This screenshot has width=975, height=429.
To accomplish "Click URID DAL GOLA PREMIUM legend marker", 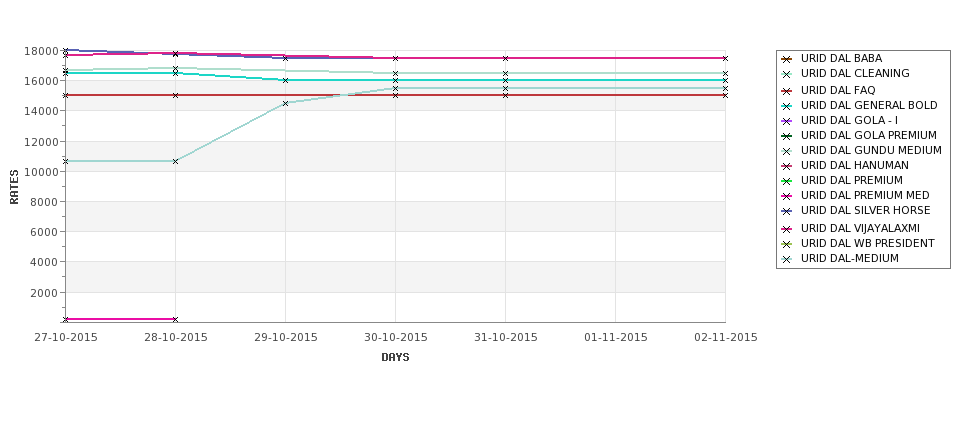I will [787, 136].
